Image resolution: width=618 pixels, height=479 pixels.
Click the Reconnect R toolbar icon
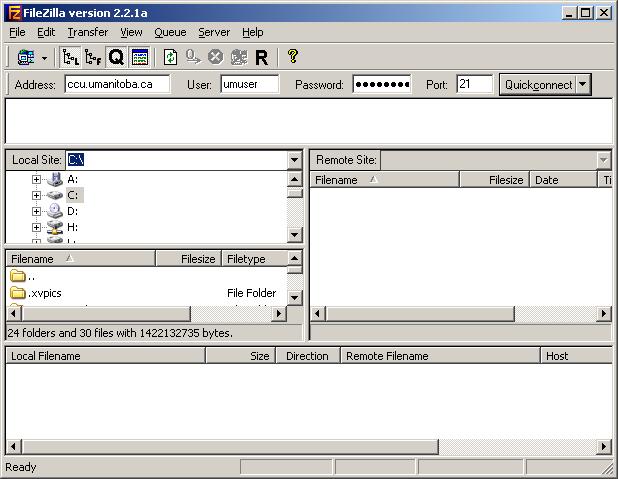click(x=261, y=58)
